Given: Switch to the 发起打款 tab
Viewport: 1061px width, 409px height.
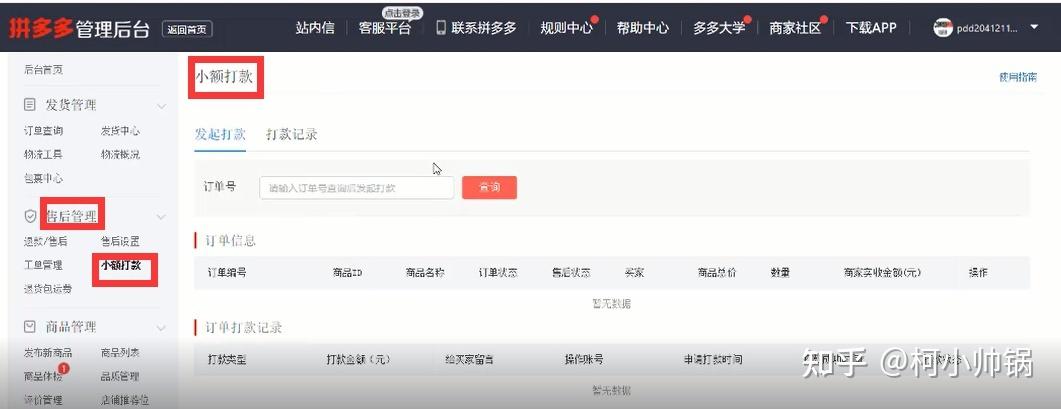Looking at the screenshot, I should pyautogui.click(x=220, y=134).
